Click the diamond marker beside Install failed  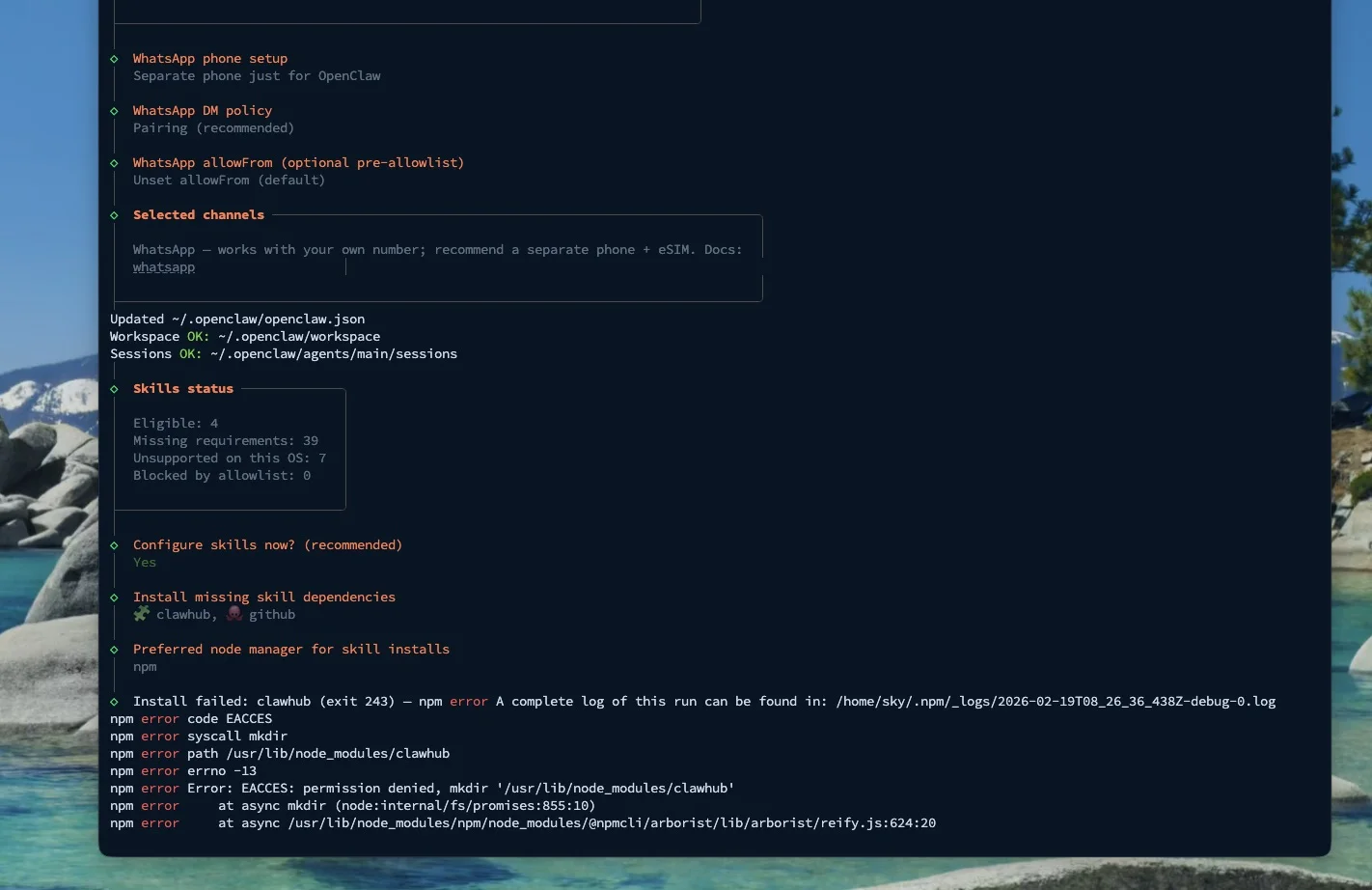tap(114, 702)
